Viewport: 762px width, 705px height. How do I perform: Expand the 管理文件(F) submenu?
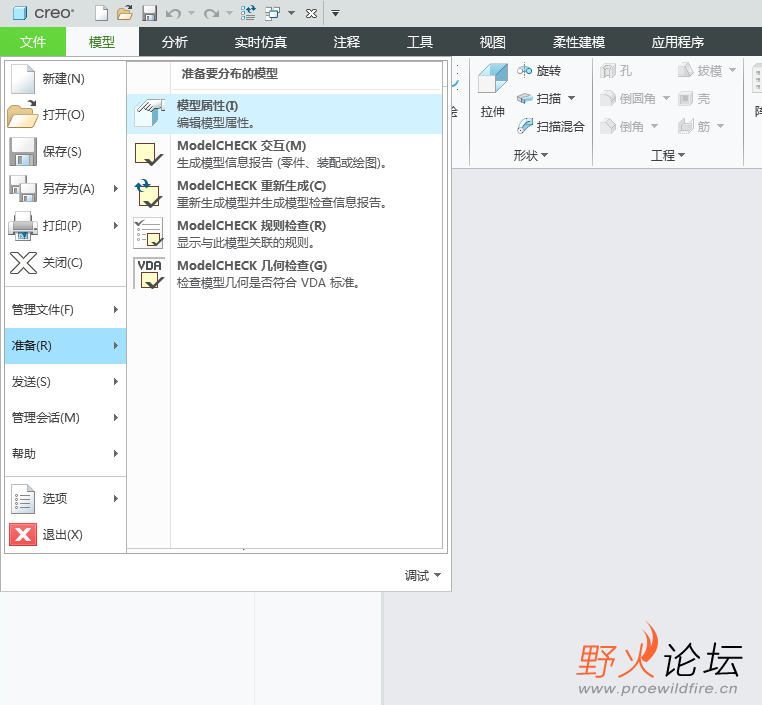pyautogui.click(x=66, y=310)
